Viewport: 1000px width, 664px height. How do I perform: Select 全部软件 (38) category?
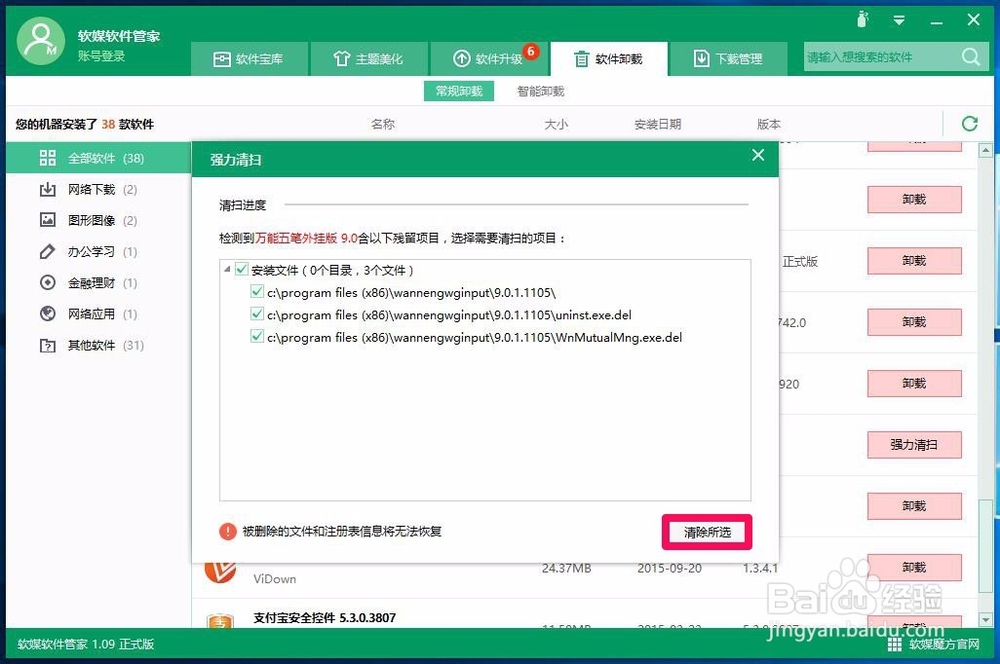coord(99,158)
